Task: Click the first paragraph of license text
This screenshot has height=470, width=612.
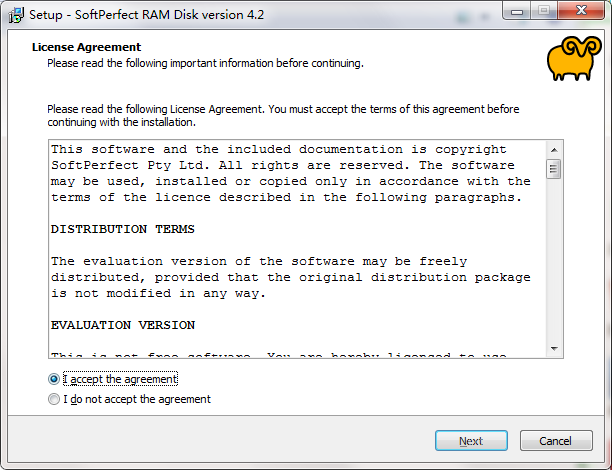Action: pos(290,173)
